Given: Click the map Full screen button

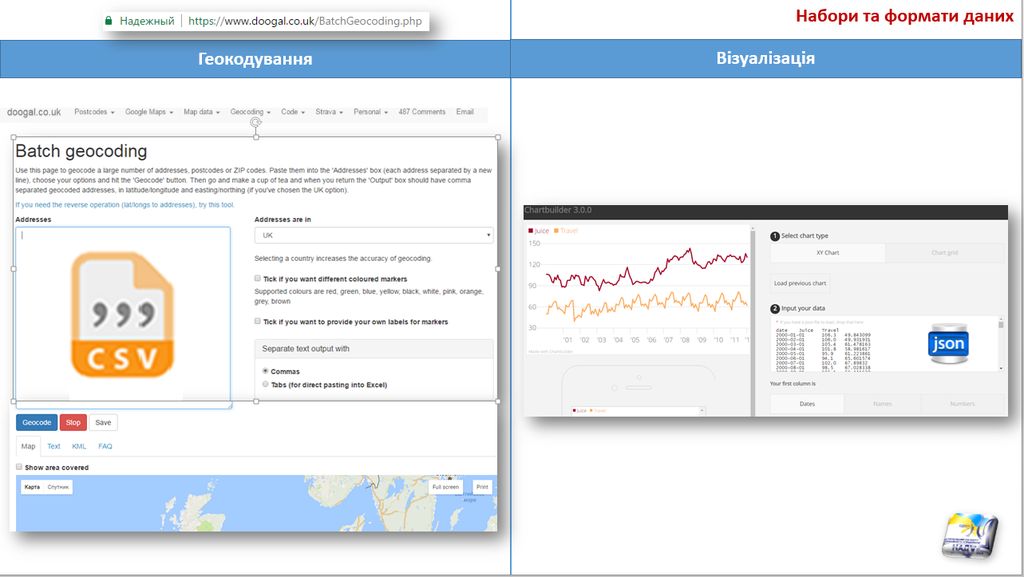Looking at the screenshot, I should [x=445, y=487].
